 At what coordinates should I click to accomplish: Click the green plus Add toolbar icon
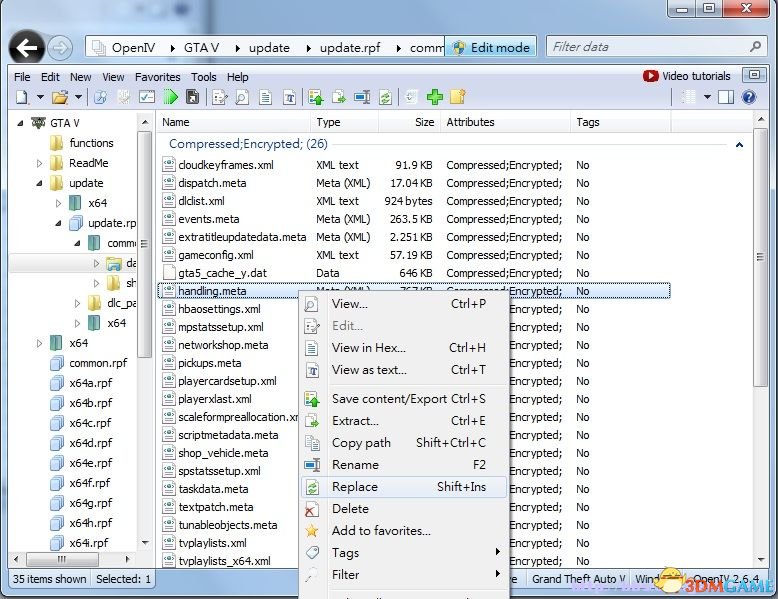[435, 97]
